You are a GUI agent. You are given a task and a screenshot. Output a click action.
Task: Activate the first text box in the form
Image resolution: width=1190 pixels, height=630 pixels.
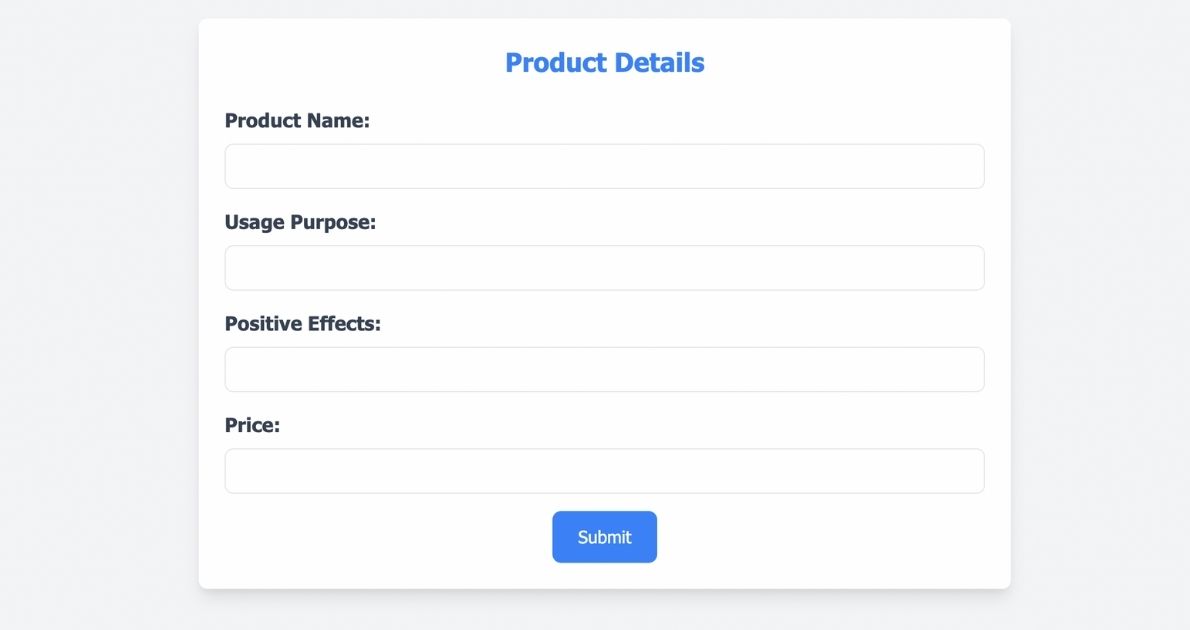coord(604,166)
